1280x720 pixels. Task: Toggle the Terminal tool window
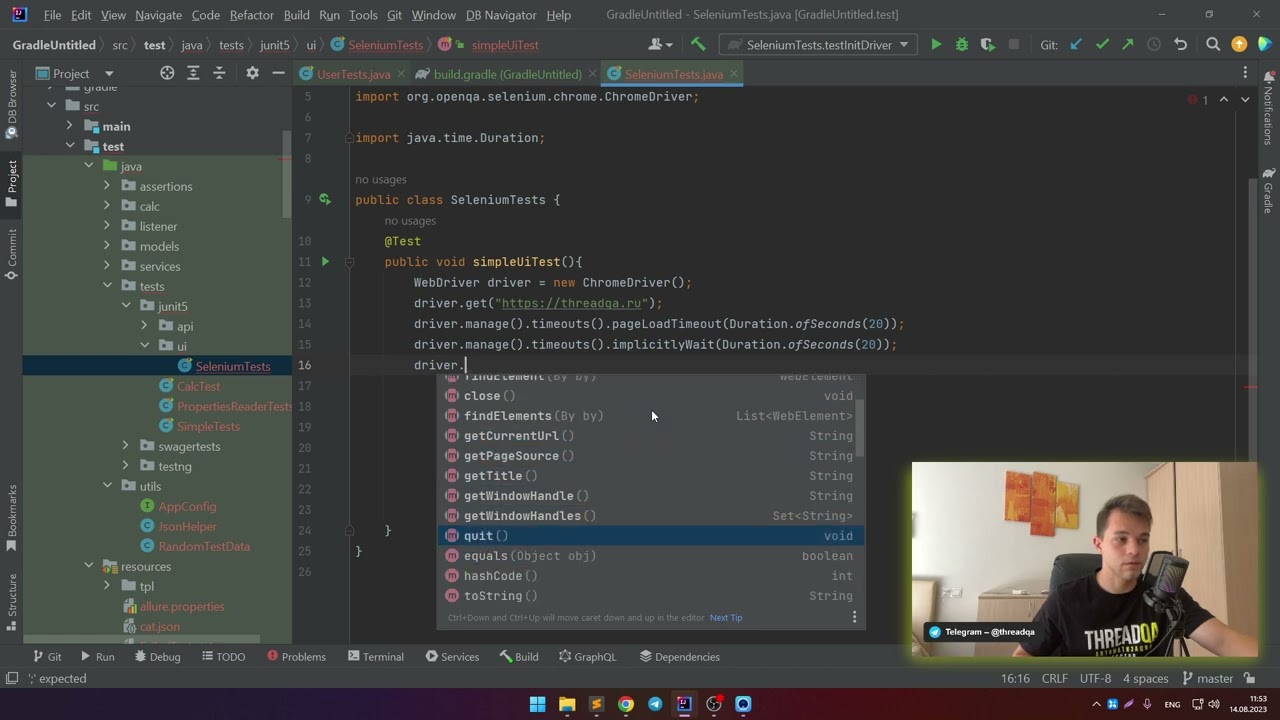coord(376,657)
